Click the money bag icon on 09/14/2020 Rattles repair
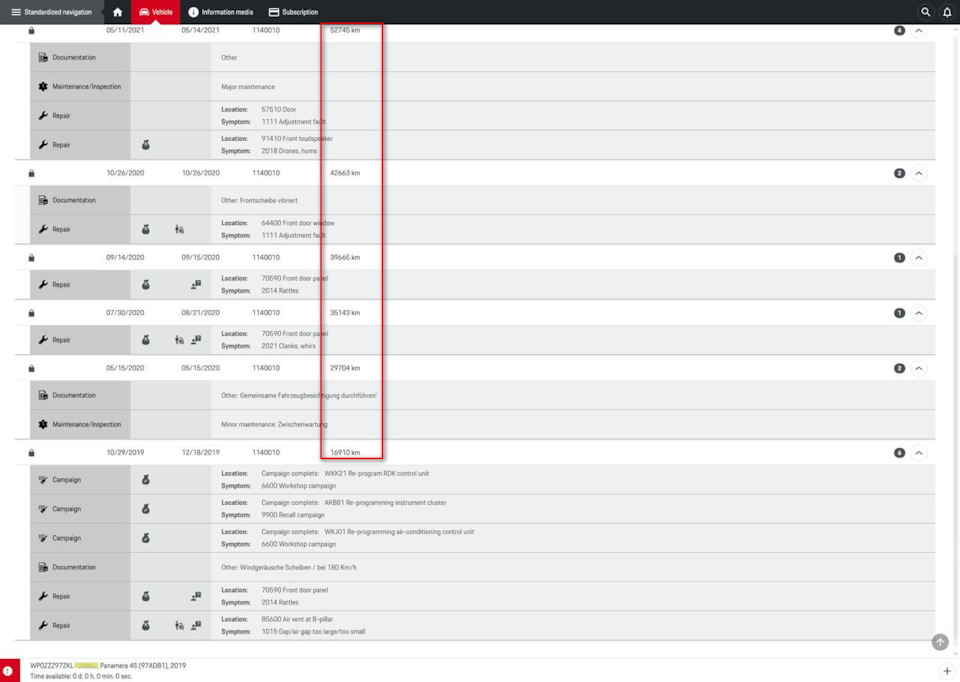 [x=146, y=285]
